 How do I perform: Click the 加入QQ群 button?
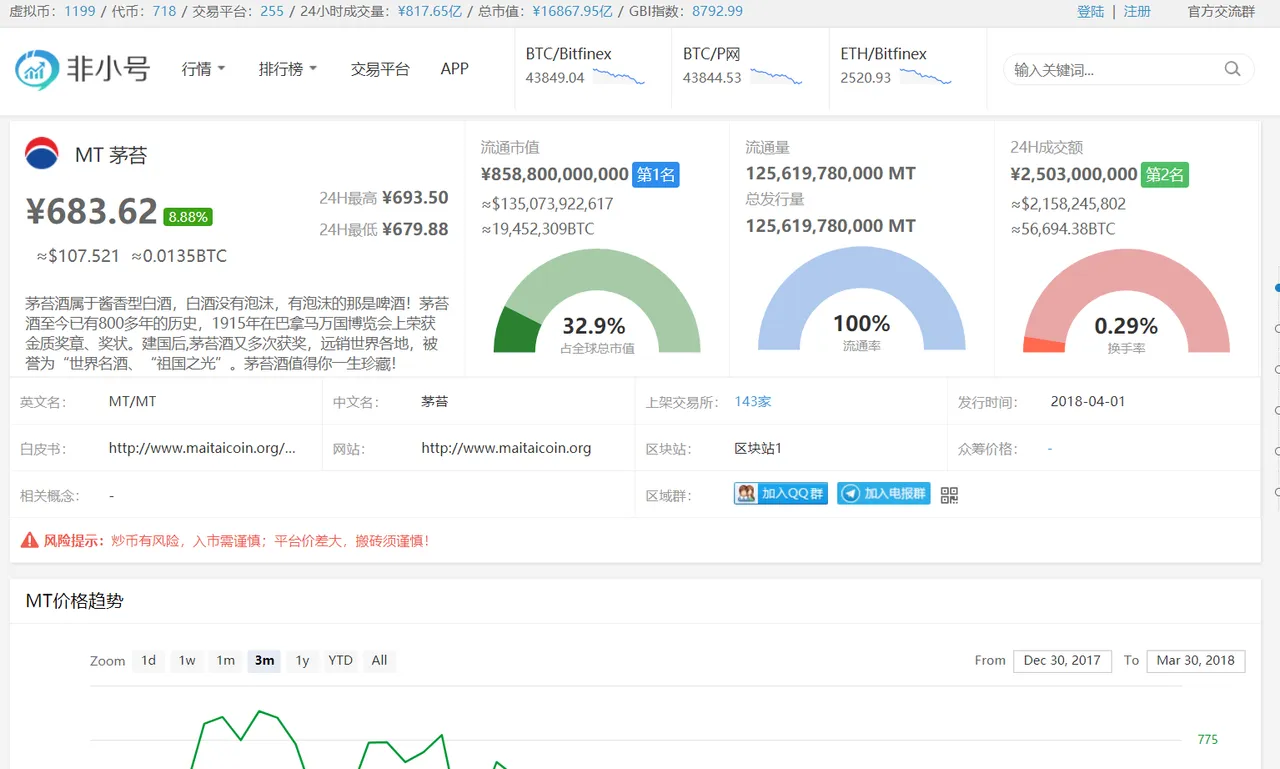click(x=781, y=494)
